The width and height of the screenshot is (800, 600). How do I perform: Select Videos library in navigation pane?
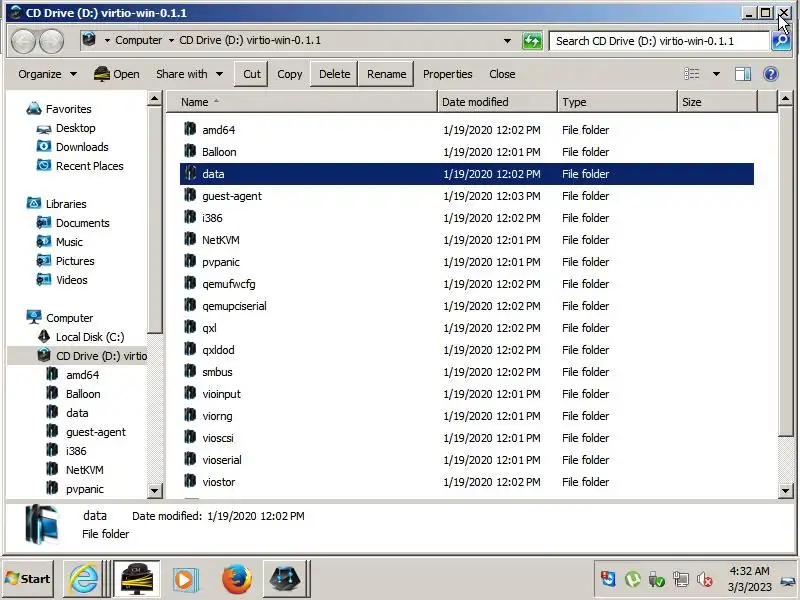coord(71,279)
